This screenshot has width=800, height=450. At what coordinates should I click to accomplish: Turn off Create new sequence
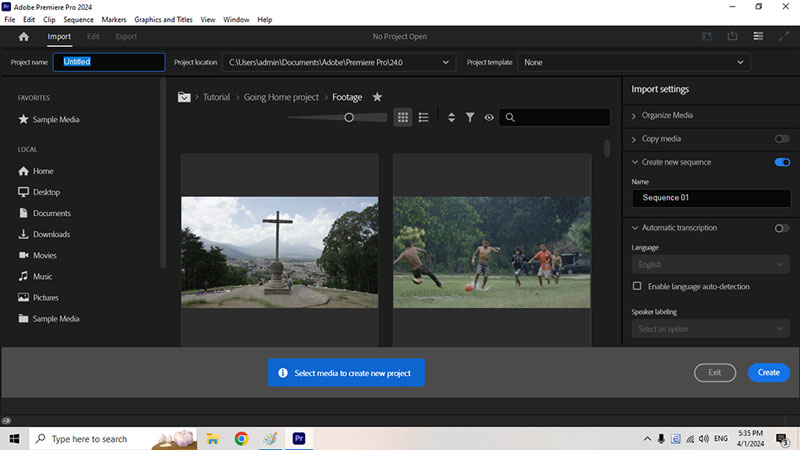(x=782, y=162)
